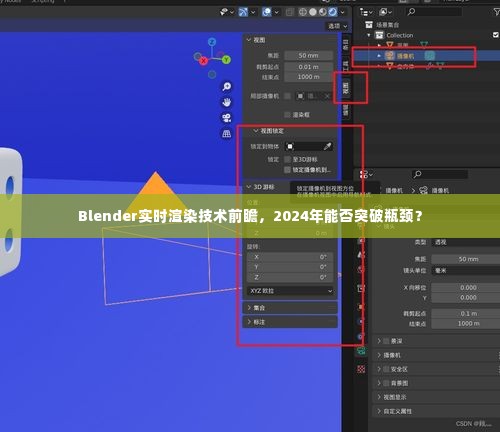Click the red X axis gizmo ball
Screen dimensions: 500x432
pos(203,61)
